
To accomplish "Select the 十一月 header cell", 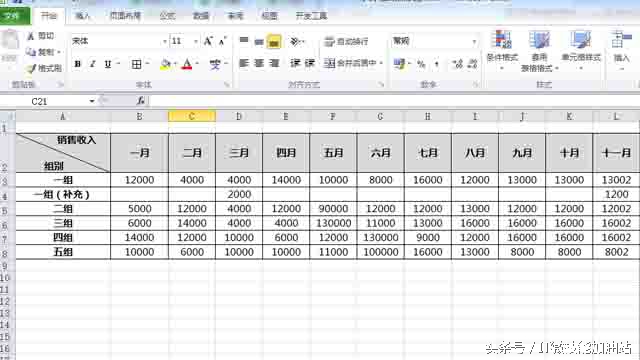I will pyautogui.click(x=616, y=153).
